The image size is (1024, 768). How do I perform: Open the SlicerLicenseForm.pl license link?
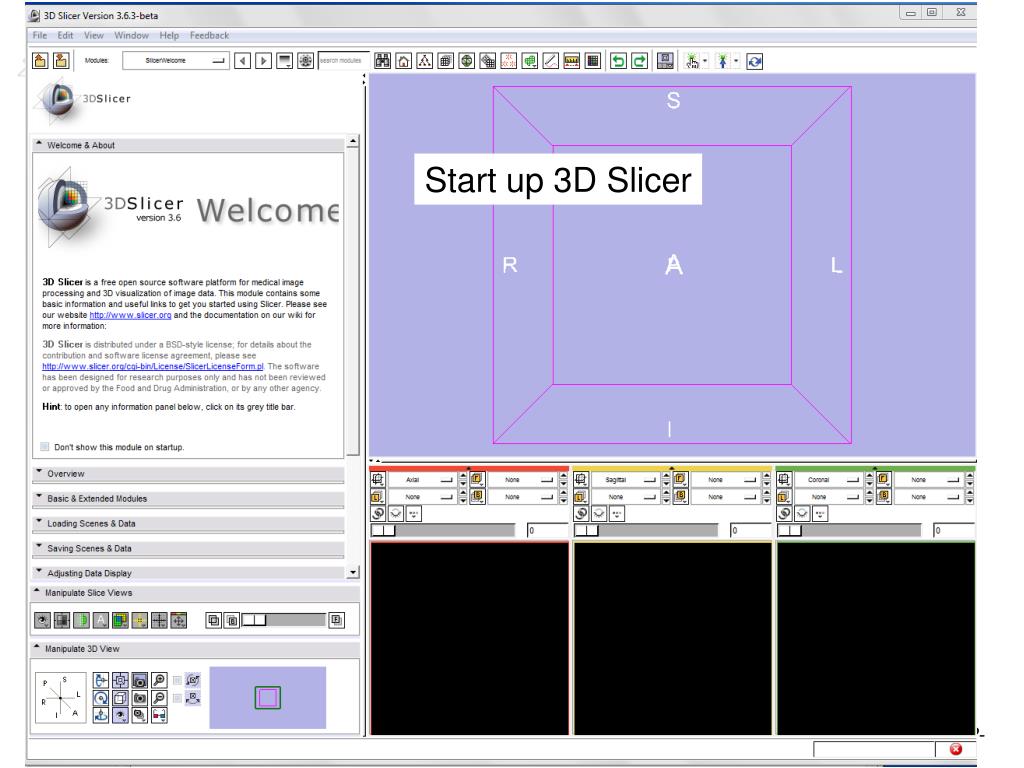pos(153,366)
